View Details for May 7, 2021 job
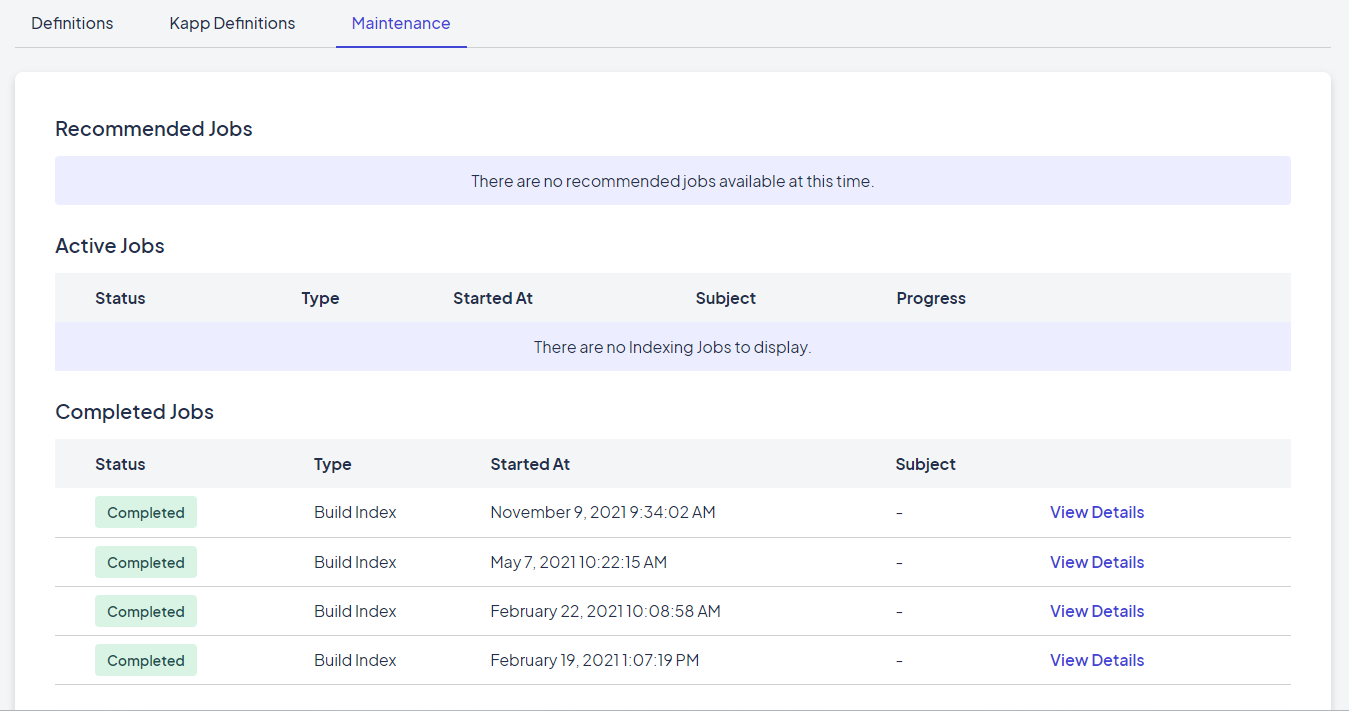The height and width of the screenshot is (713, 1349). tap(1096, 562)
